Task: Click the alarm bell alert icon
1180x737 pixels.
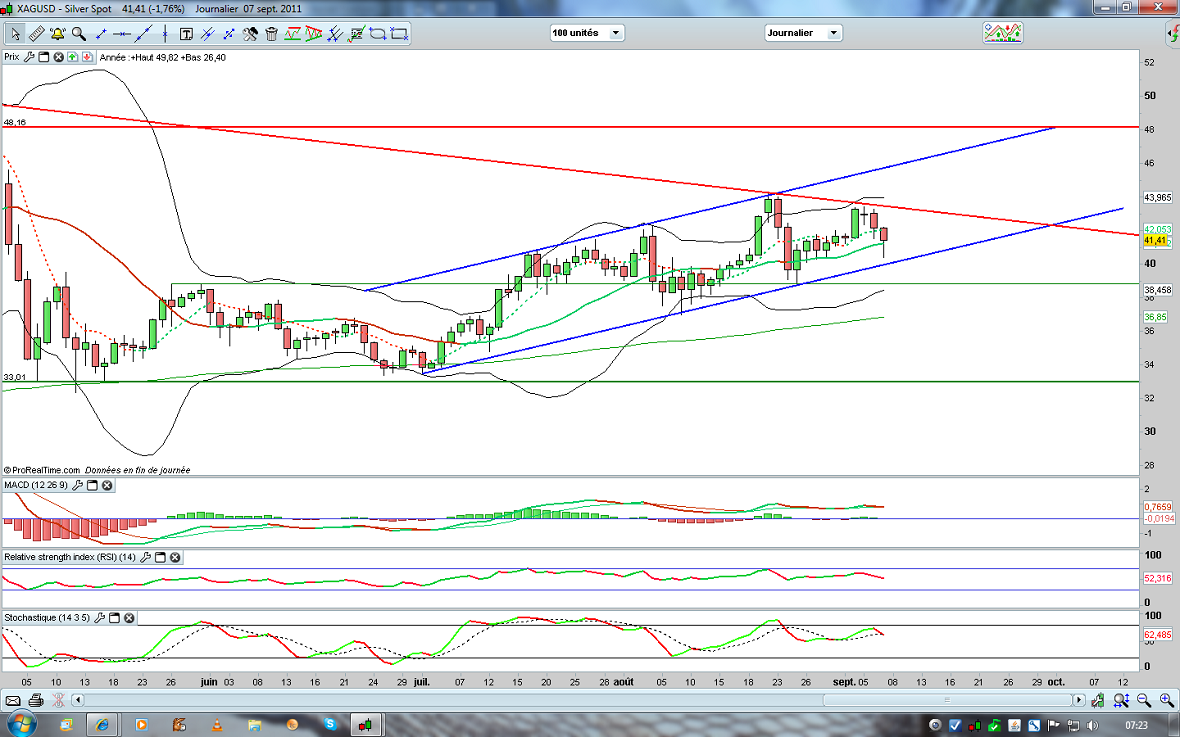Action: pos(57,33)
